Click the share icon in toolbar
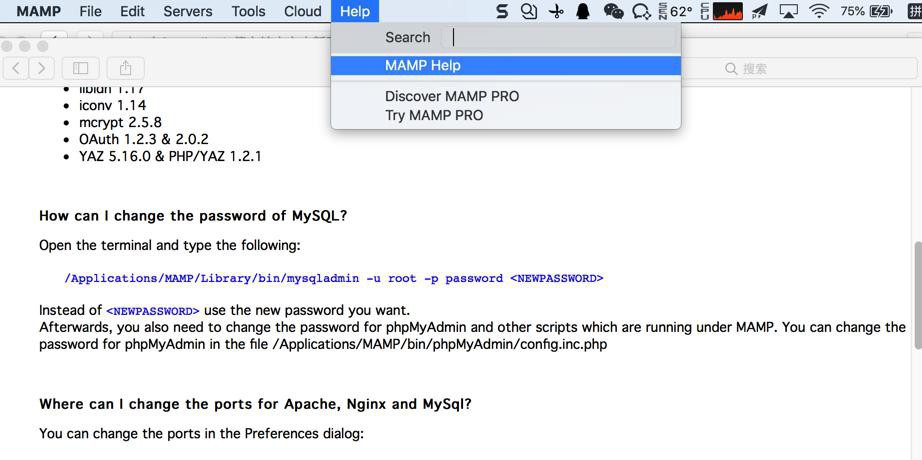The height and width of the screenshot is (460, 922). click(x=126, y=68)
